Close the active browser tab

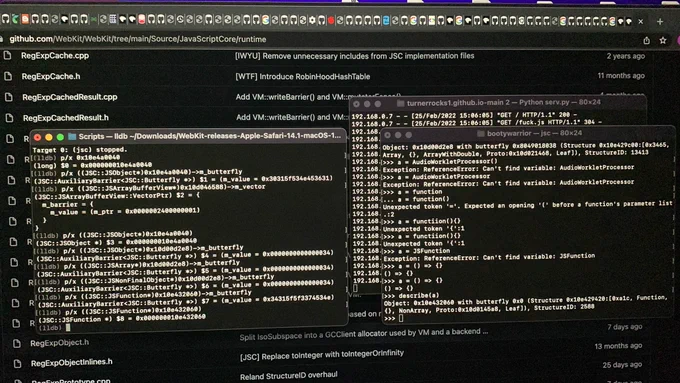641,21
